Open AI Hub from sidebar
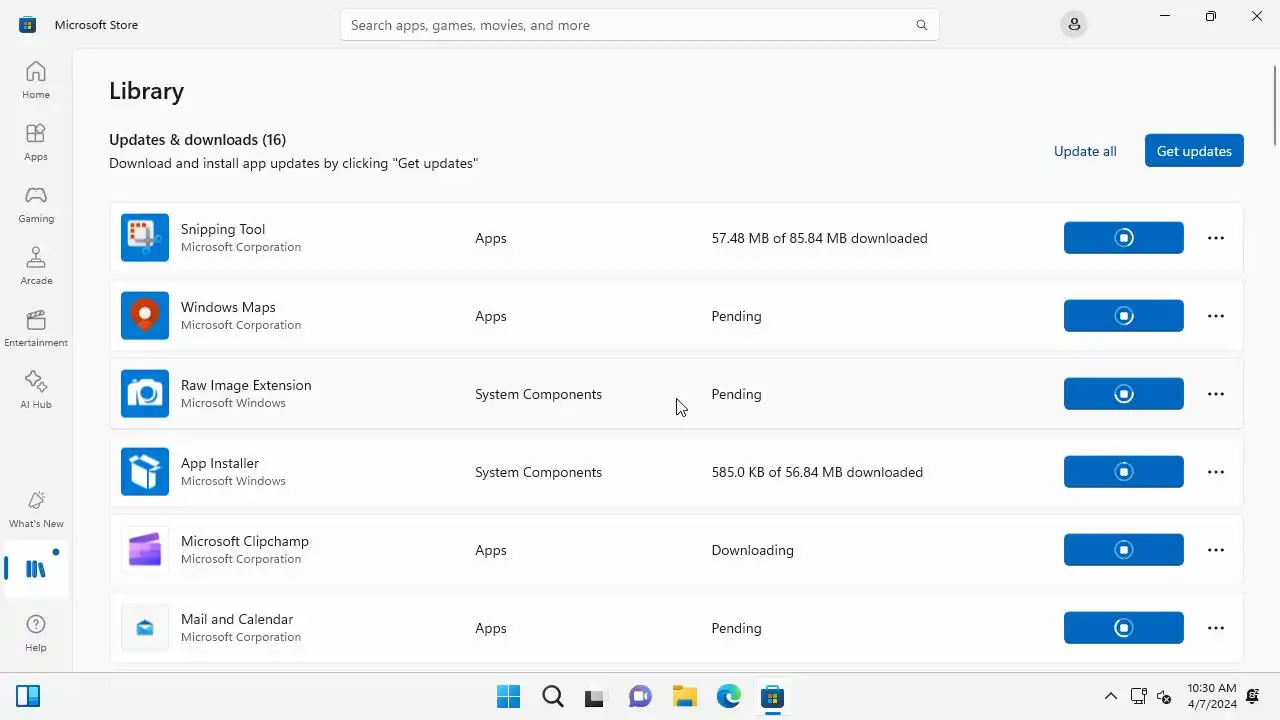This screenshot has height=720, width=1280. [x=36, y=390]
